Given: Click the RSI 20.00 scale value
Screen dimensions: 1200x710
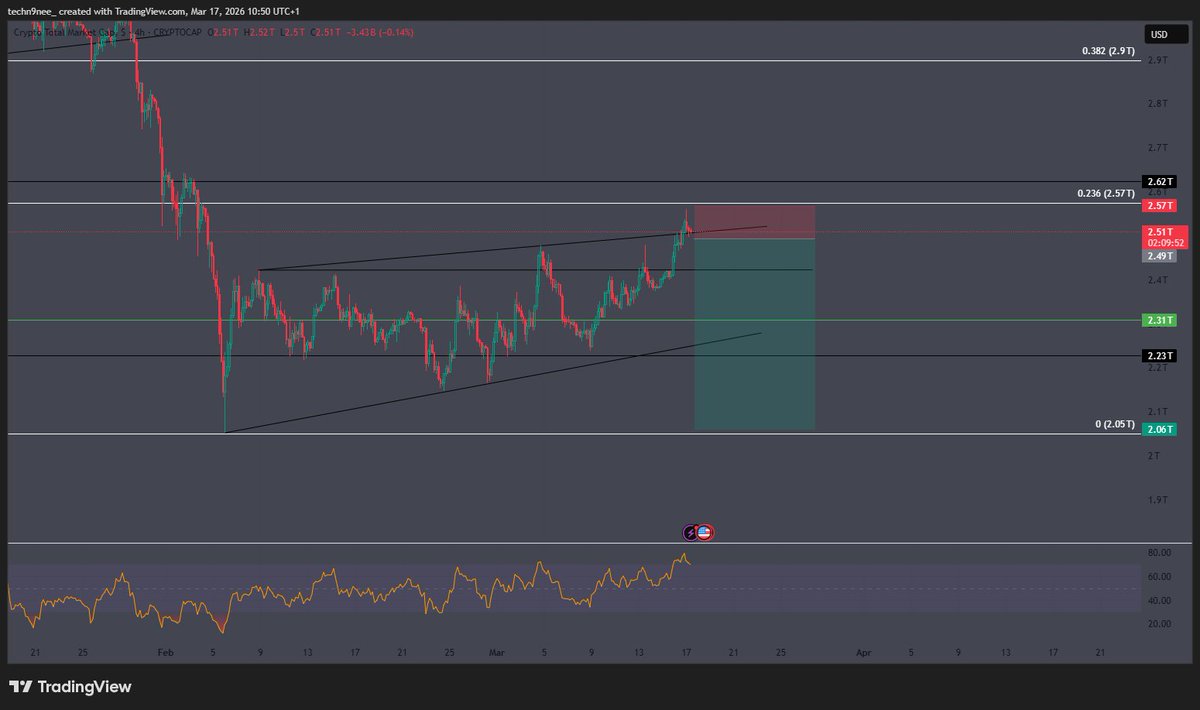Looking at the screenshot, I should (x=1159, y=623).
